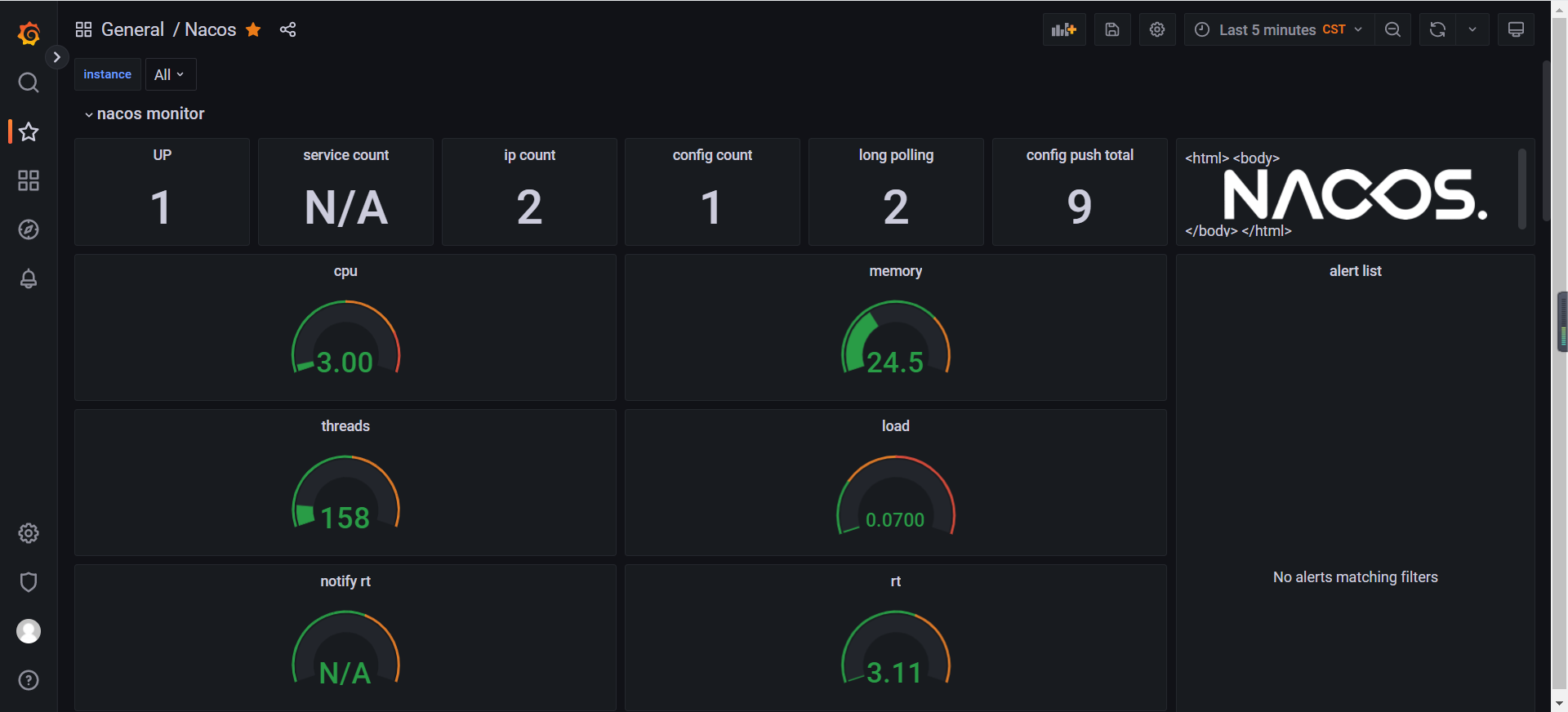Share the dashboard via share icon
1568x712 pixels.
[x=287, y=30]
